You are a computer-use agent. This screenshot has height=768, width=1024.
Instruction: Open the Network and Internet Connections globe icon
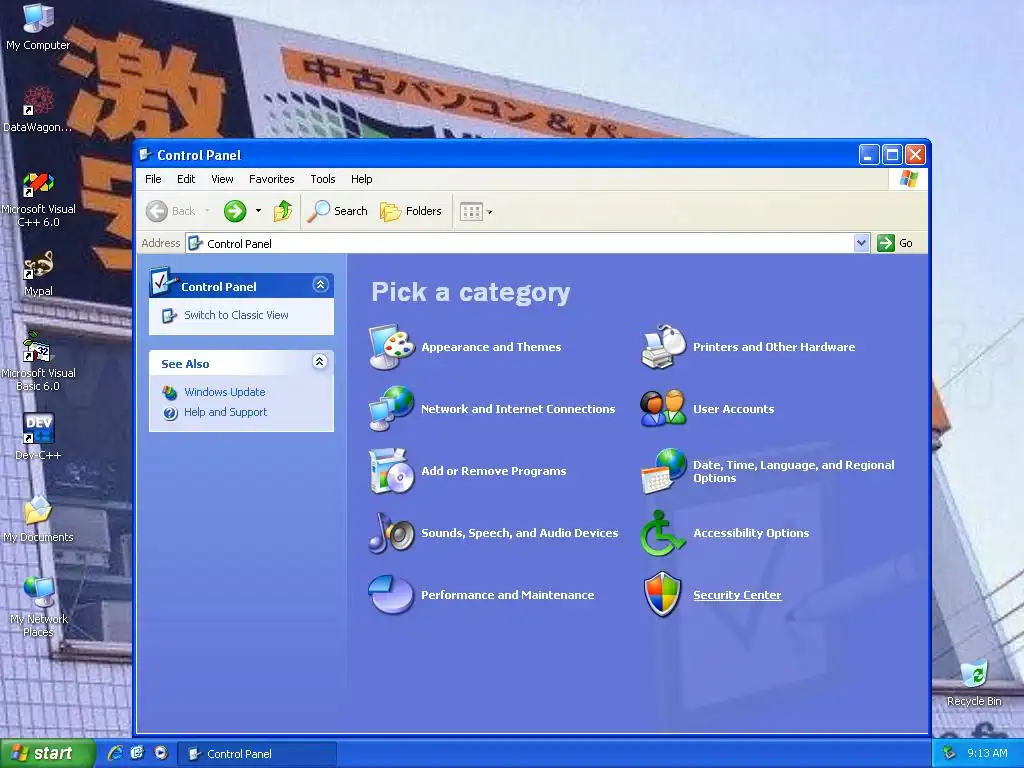[x=391, y=409]
